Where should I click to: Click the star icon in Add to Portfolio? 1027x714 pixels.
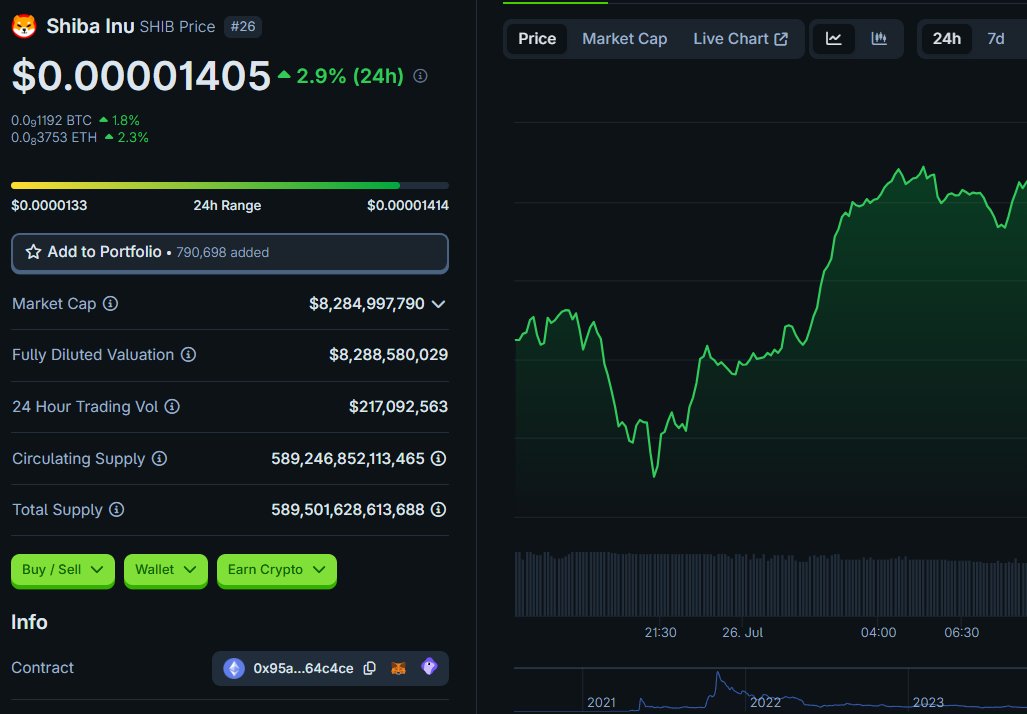[33, 252]
